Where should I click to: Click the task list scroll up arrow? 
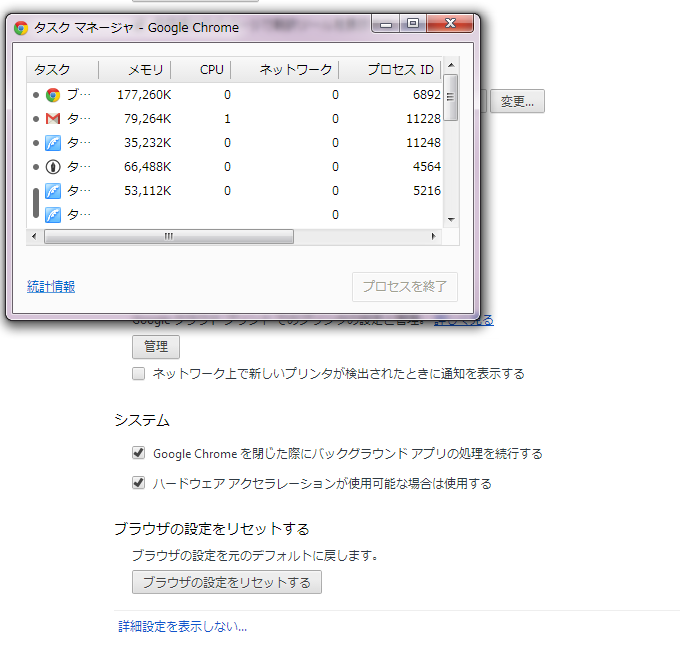[x=451, y=65]
